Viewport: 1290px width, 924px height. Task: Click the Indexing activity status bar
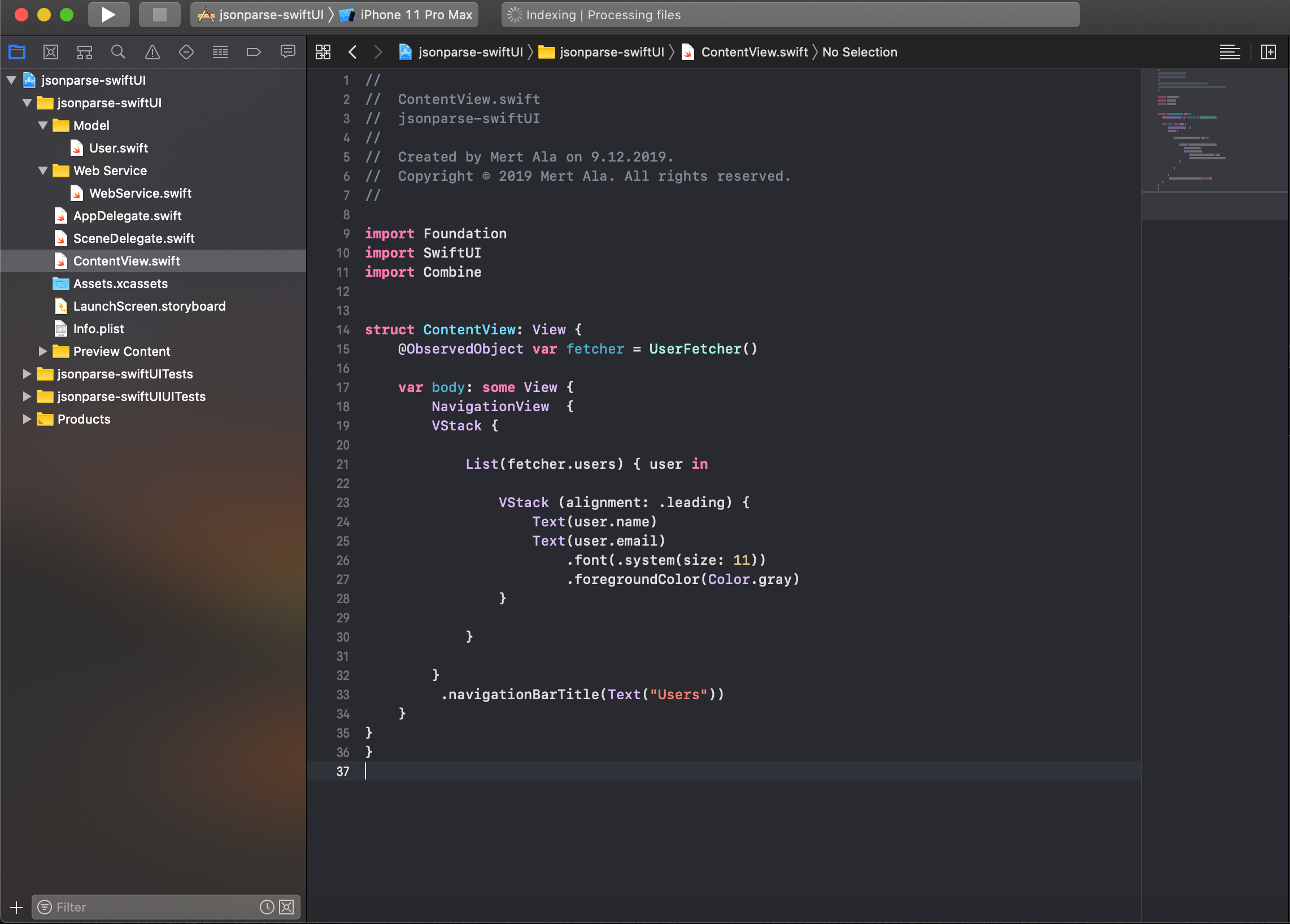click(x=790, y=15)
